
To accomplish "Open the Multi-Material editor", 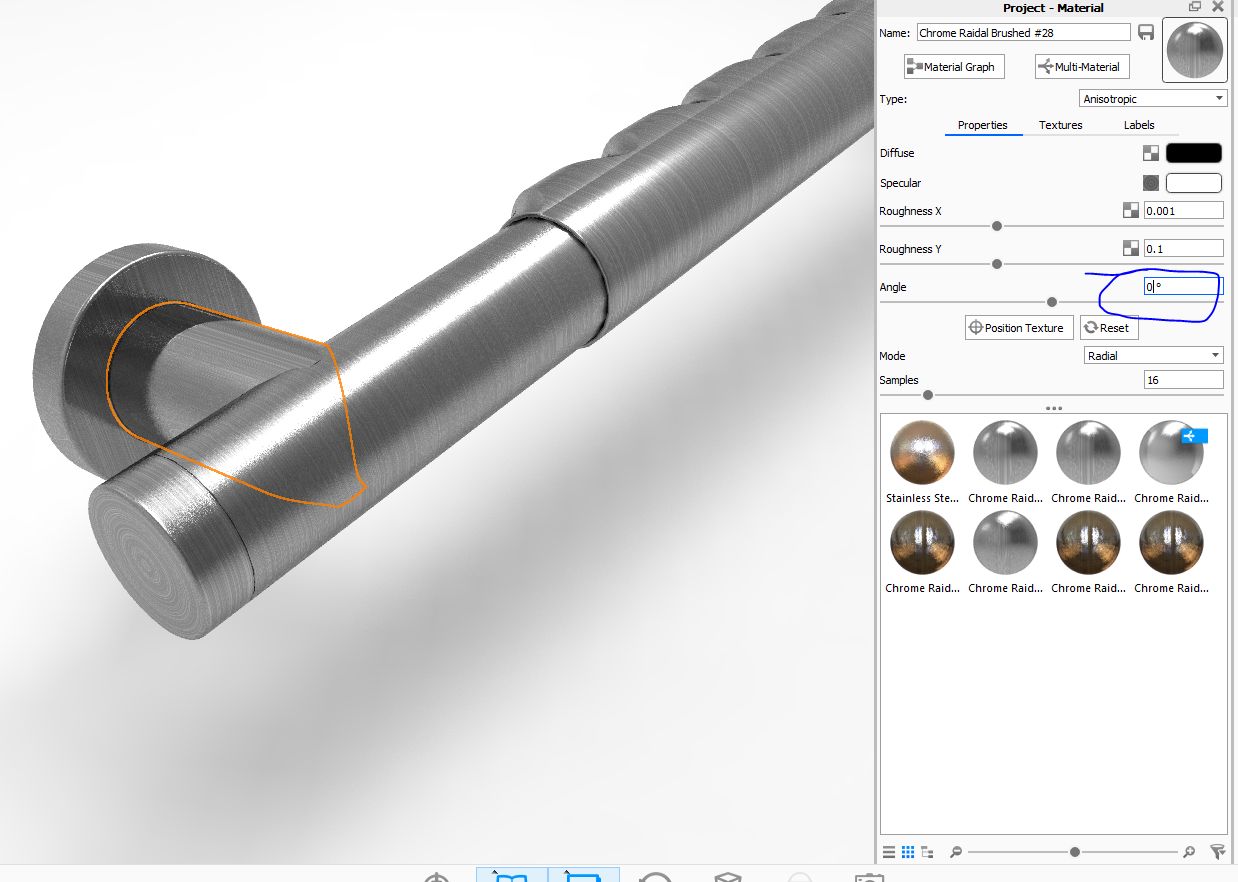I will pos(1081,66).
